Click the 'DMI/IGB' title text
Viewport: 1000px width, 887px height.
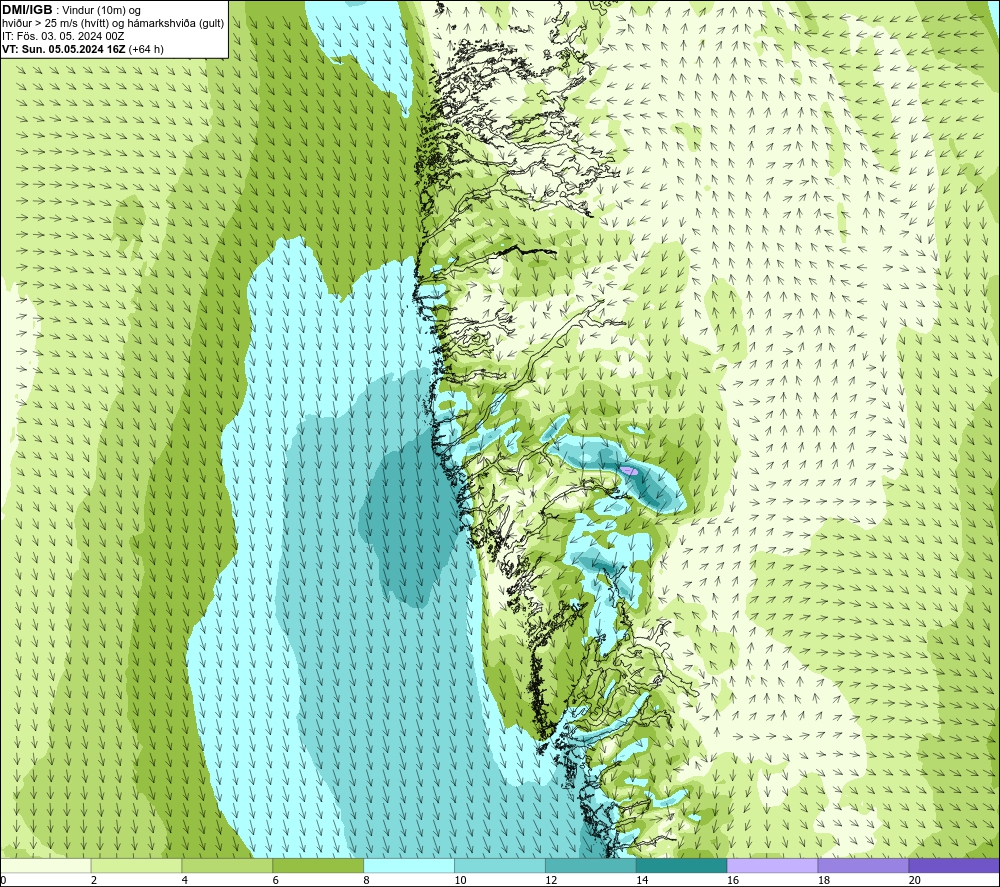[27, 10]
